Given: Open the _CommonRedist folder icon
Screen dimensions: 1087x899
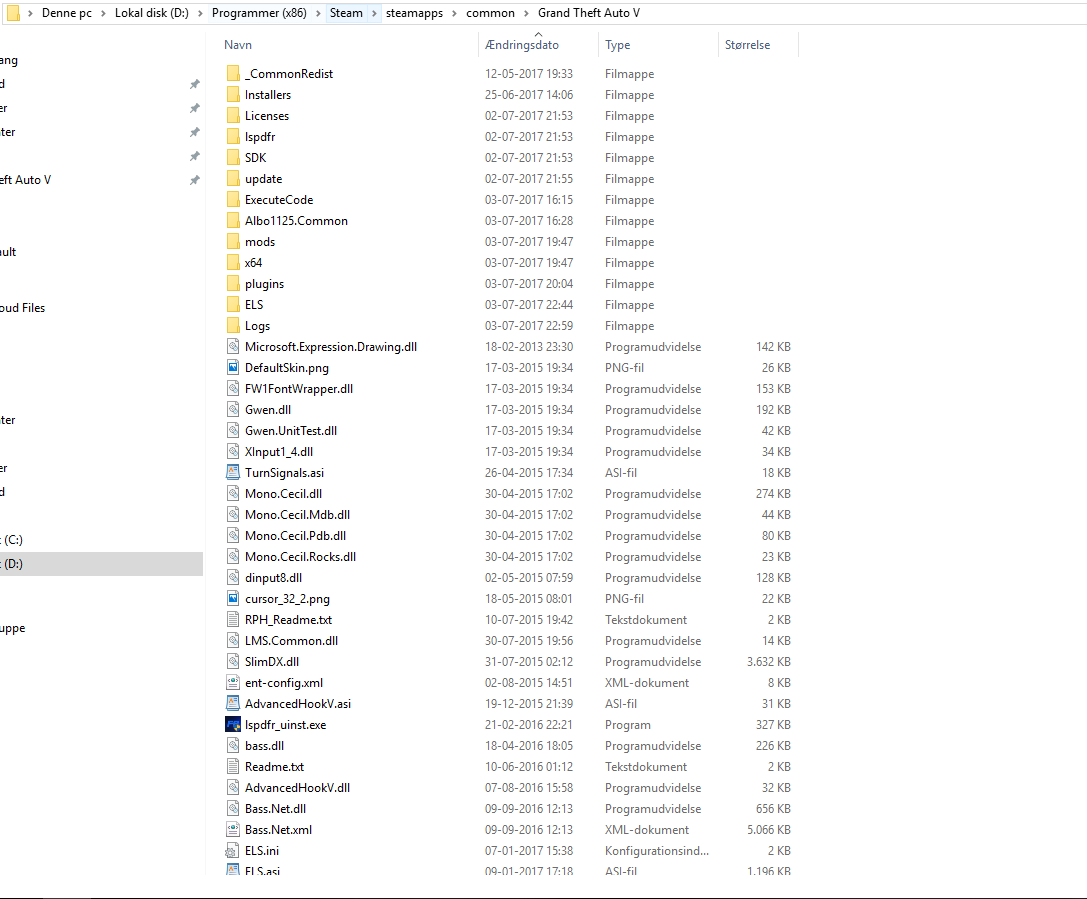Looking at the screenshot, I should pyautogui.click(x=234, y=73).
